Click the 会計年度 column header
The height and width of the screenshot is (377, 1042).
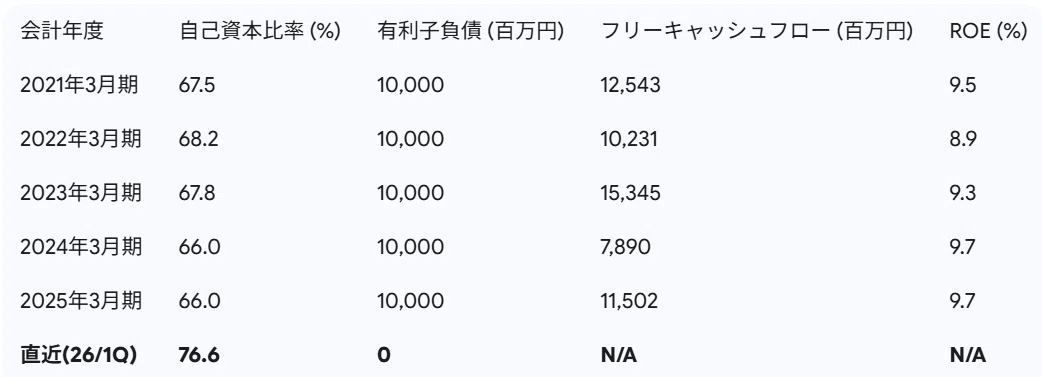62,31
